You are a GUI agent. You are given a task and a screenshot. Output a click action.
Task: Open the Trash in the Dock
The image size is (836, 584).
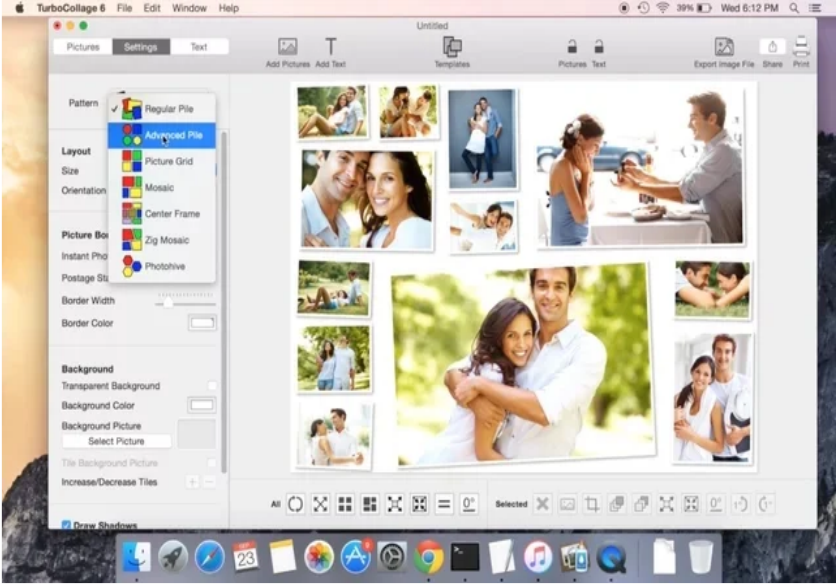pyautogui.click(x=700, y=557)
